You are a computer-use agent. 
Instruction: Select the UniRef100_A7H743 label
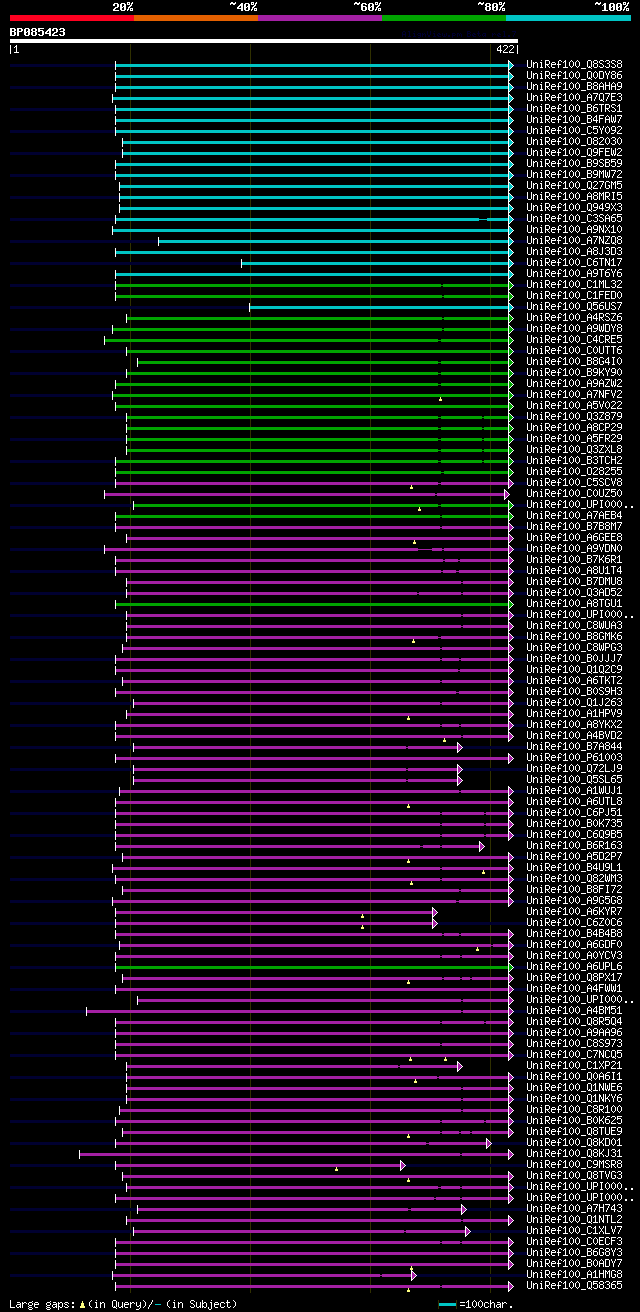(x=574, y=1208)
